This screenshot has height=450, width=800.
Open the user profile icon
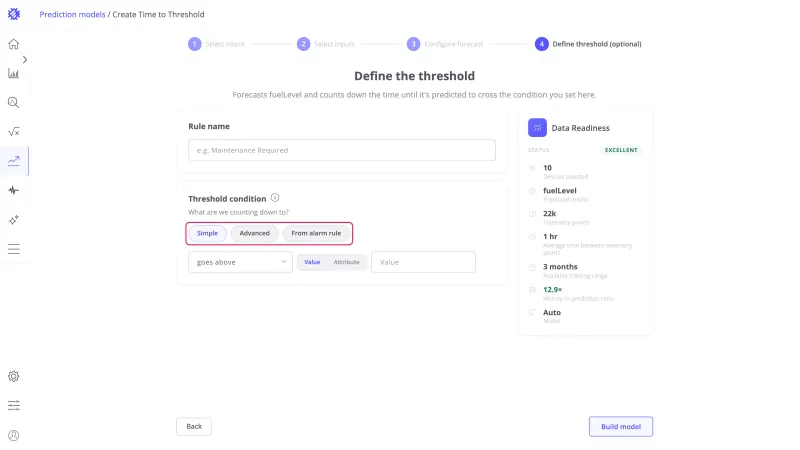14,435
